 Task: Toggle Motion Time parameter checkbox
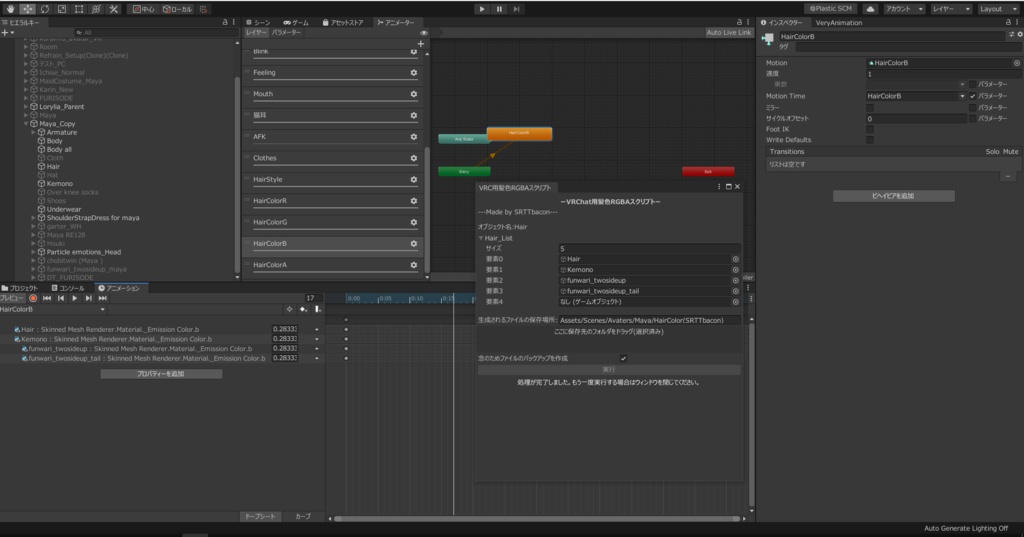(x=972, y=96)
